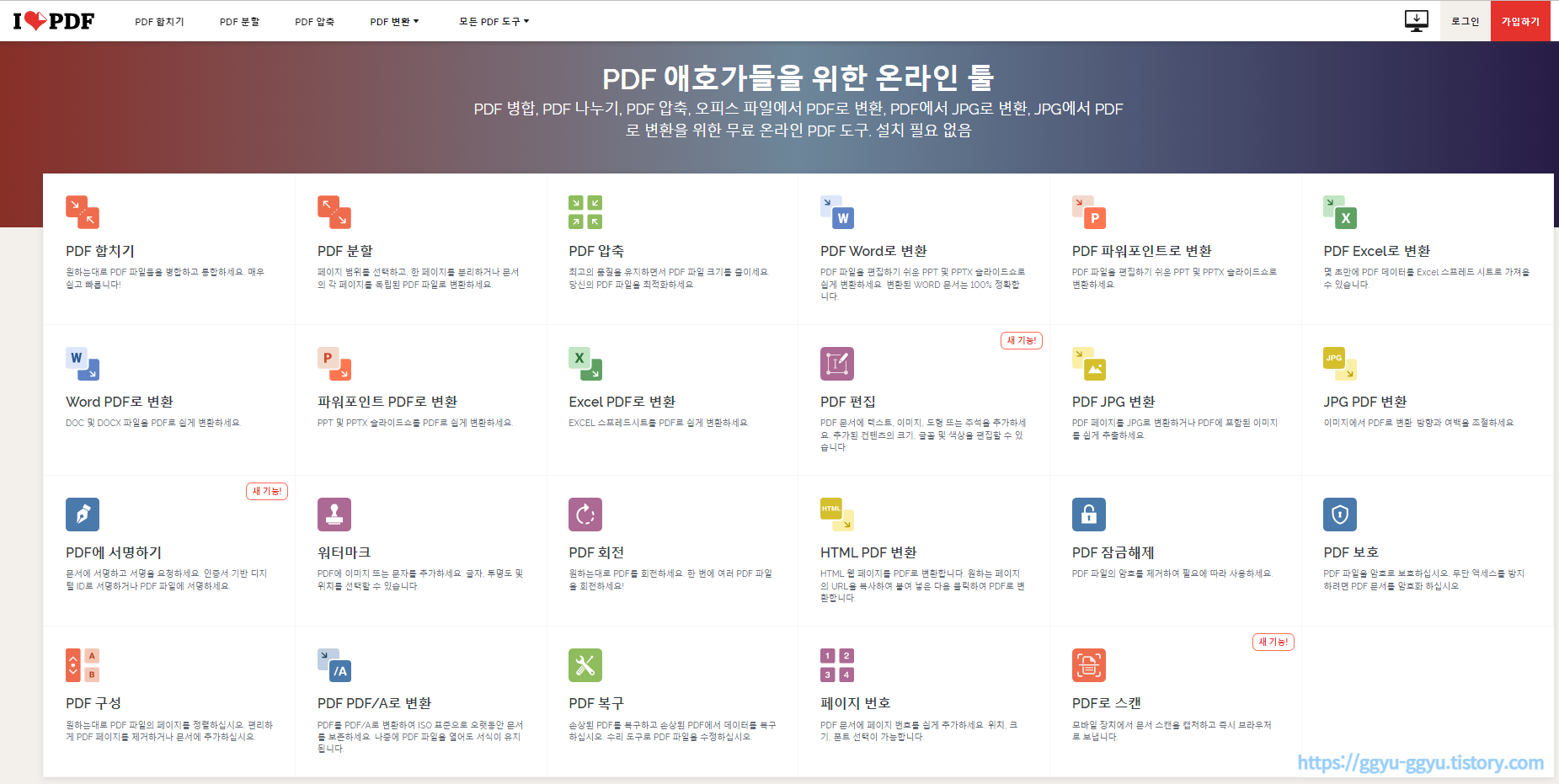The width and height of the screenshot is (1559, 784).
Task: Open the PDF 파워포인트로 변환 icon
Action: tap(1089, 212)
